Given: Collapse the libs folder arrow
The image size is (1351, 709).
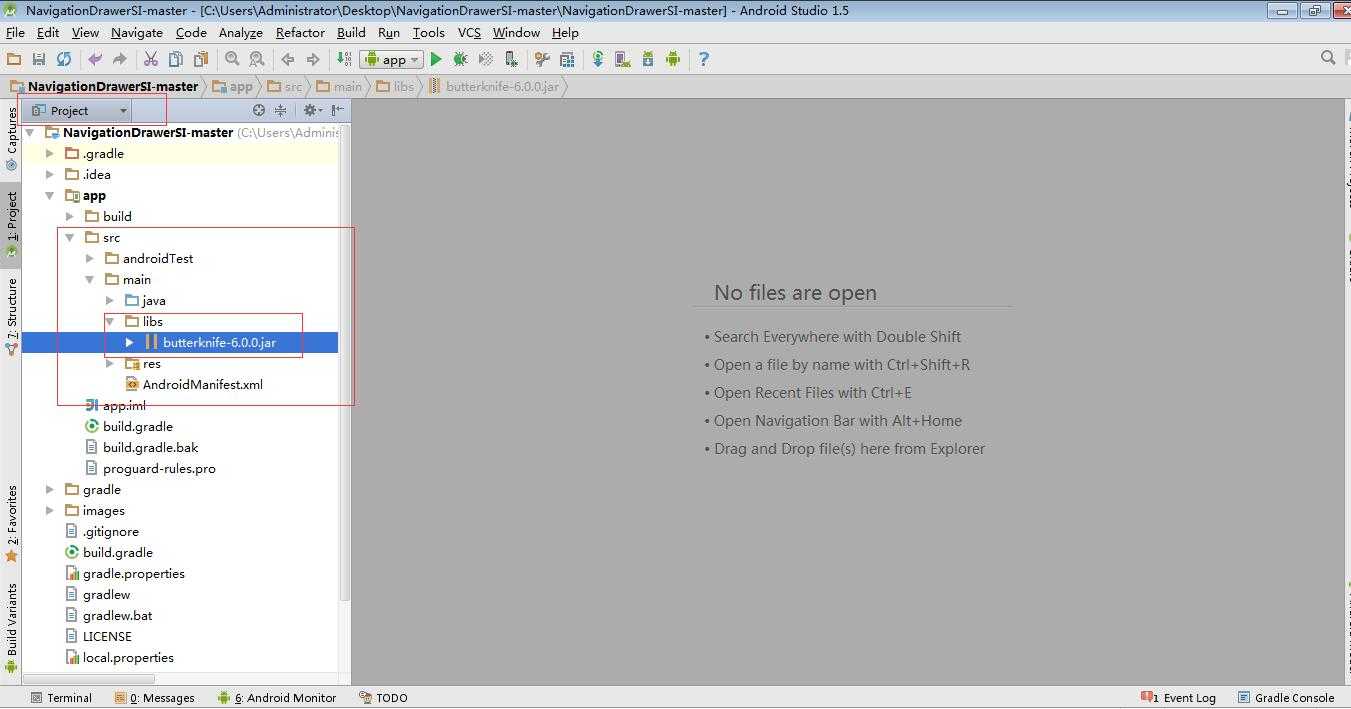Looking at the screenshot, I should (110, 321).
